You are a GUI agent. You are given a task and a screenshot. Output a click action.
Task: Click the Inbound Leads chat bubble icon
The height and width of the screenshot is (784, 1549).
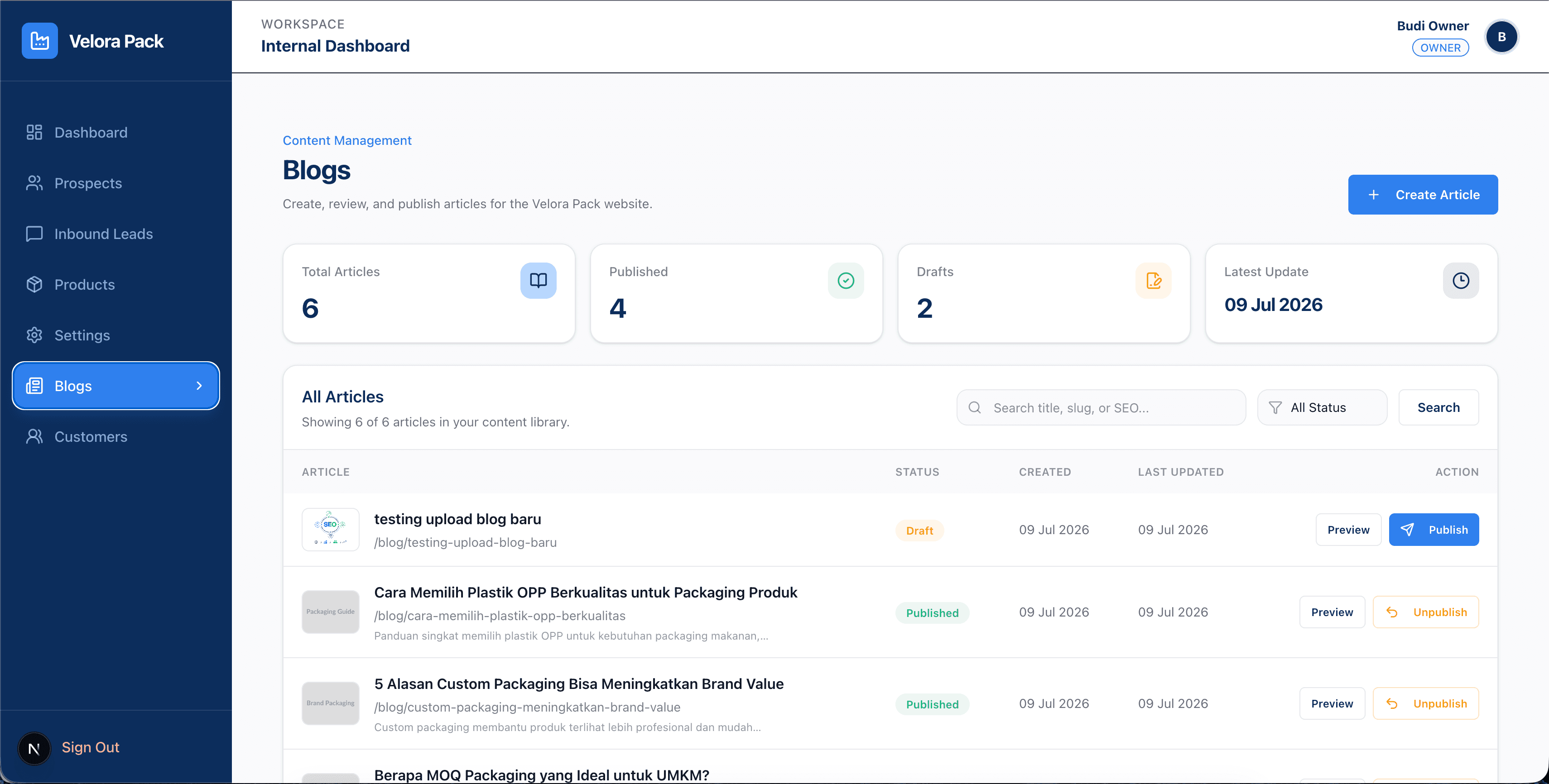[x=34, y=234]
